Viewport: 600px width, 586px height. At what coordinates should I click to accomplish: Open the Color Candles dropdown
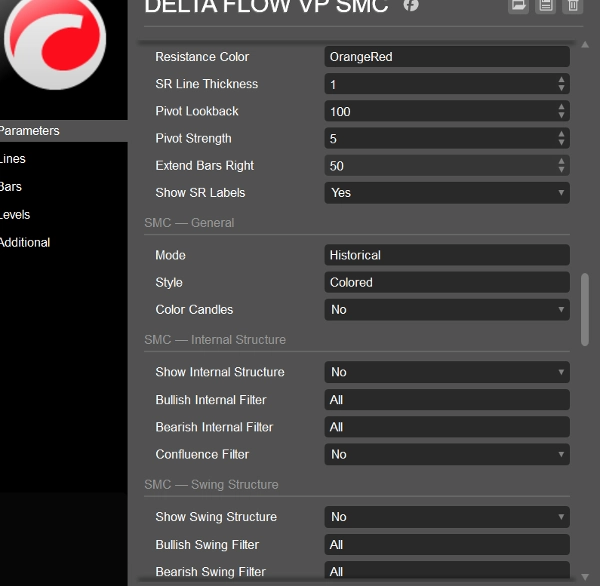coord(447,310)
